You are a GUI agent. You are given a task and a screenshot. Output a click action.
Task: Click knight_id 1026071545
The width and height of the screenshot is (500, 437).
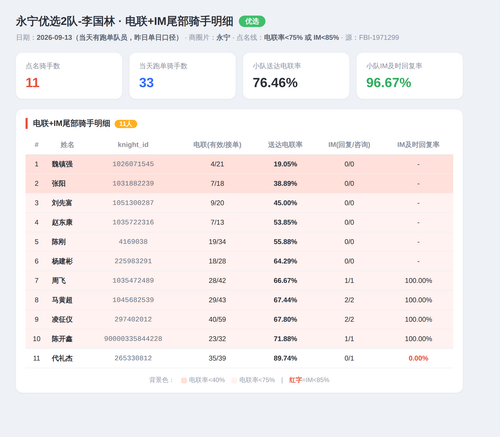(x=133, y=164)
